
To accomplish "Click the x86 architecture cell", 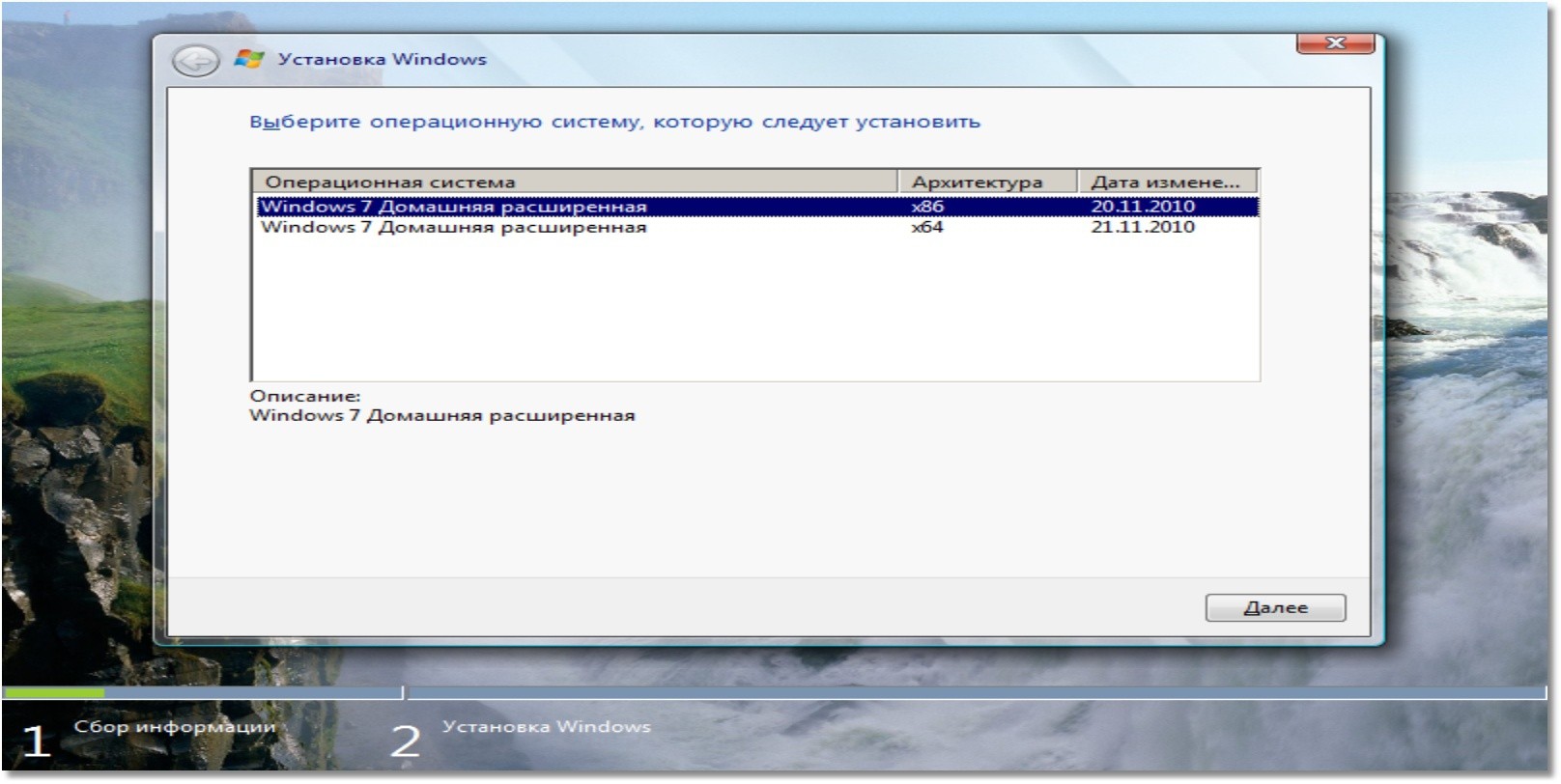I will (927, 207).
